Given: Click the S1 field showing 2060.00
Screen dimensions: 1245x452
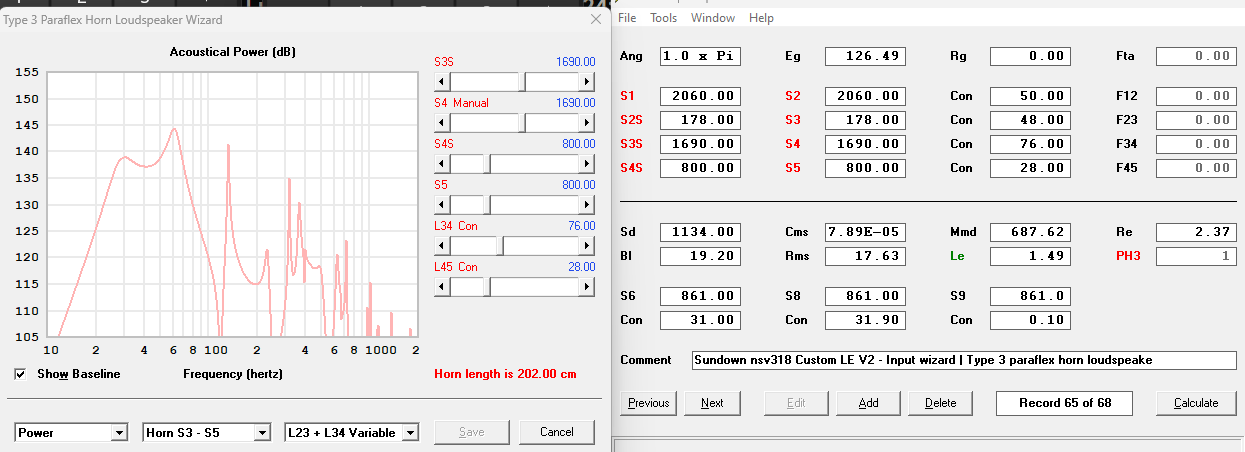Looking at the screenshot, I should 700,96.
